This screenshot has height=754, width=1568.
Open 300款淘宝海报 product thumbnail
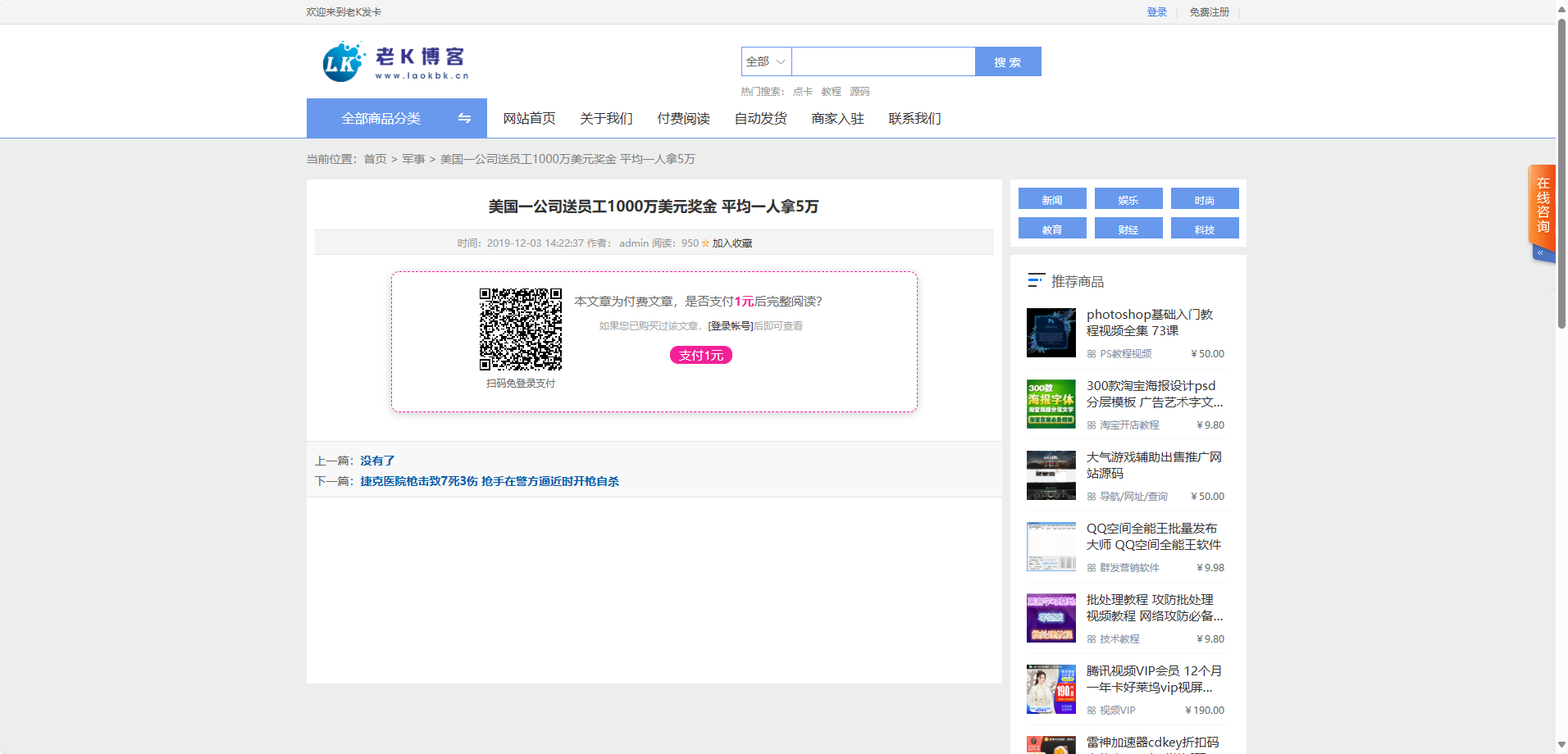[1051, 404]
